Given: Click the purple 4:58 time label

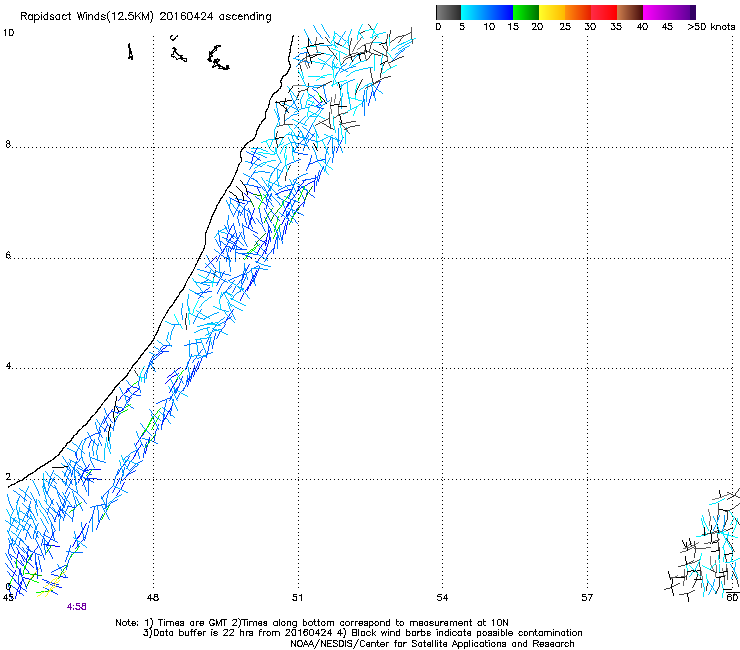Looking at the screenshot, I should pos(76,607).
